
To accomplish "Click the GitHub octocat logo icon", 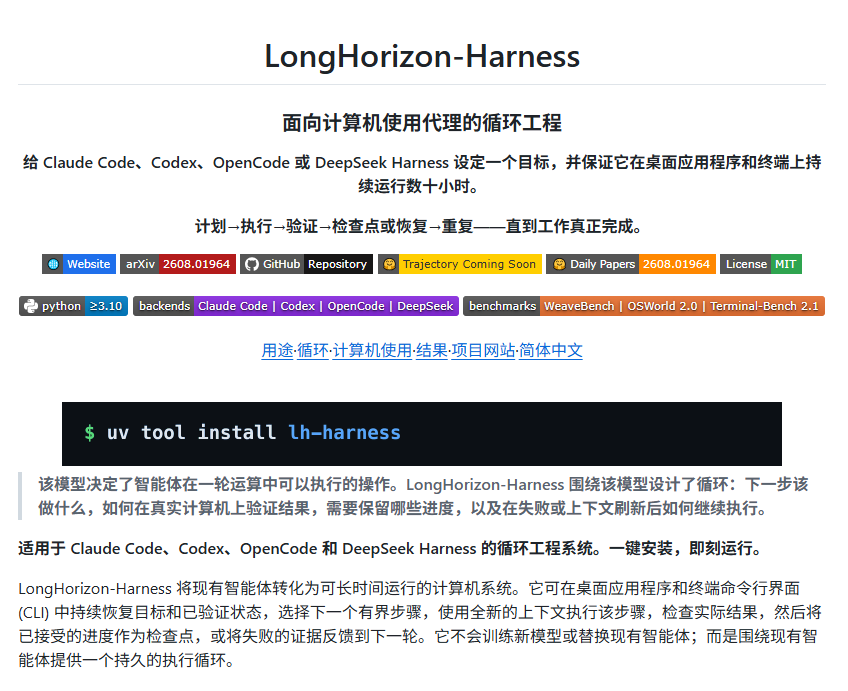I will pyautogui.click(x=251, y=264).
